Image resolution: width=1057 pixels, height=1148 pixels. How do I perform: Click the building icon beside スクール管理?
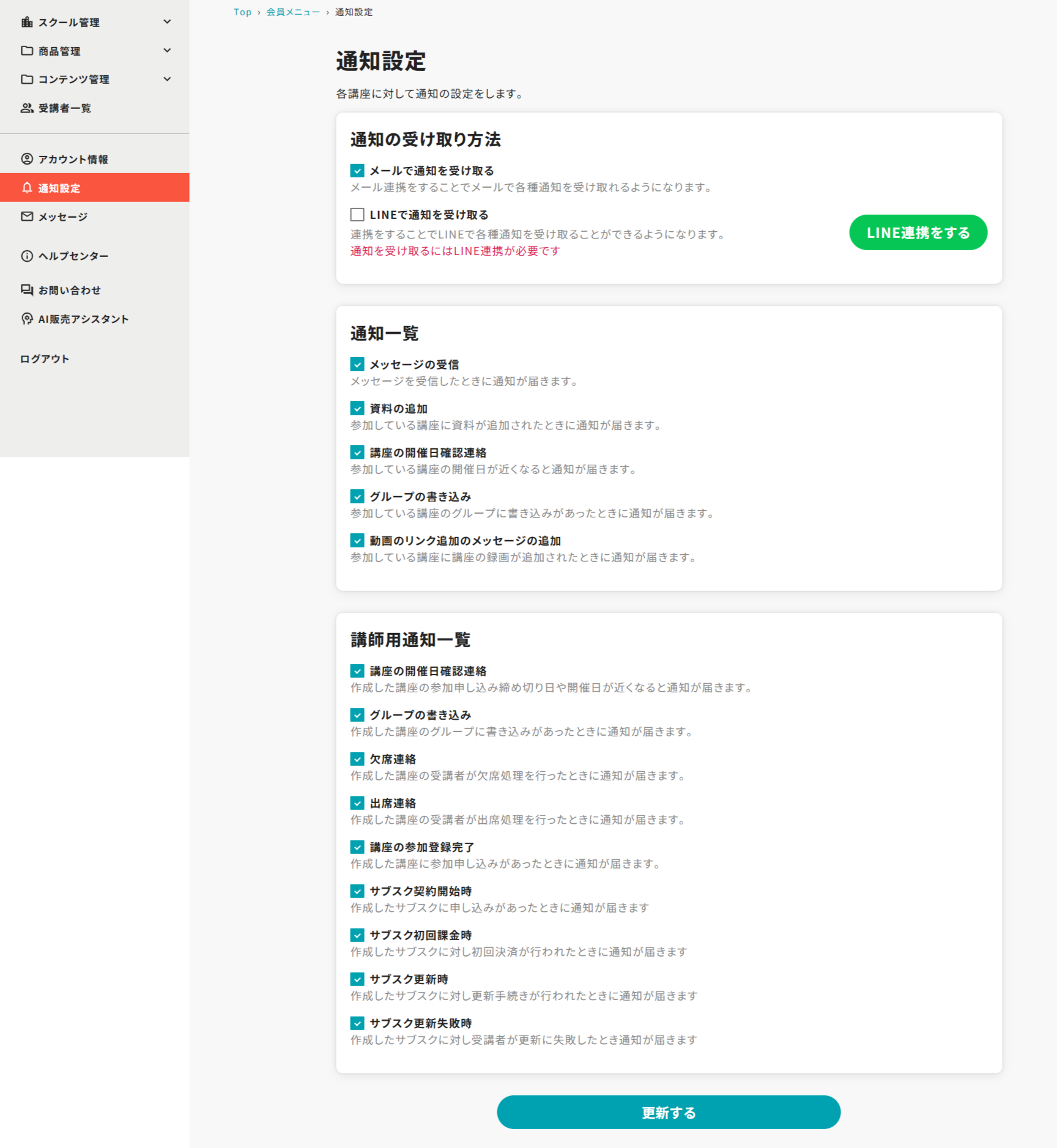[x=27, y=22]
